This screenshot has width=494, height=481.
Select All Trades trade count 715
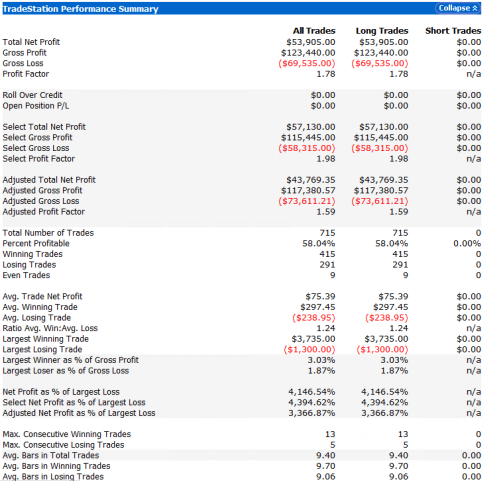pyautogui.click(x=327, y=233)
